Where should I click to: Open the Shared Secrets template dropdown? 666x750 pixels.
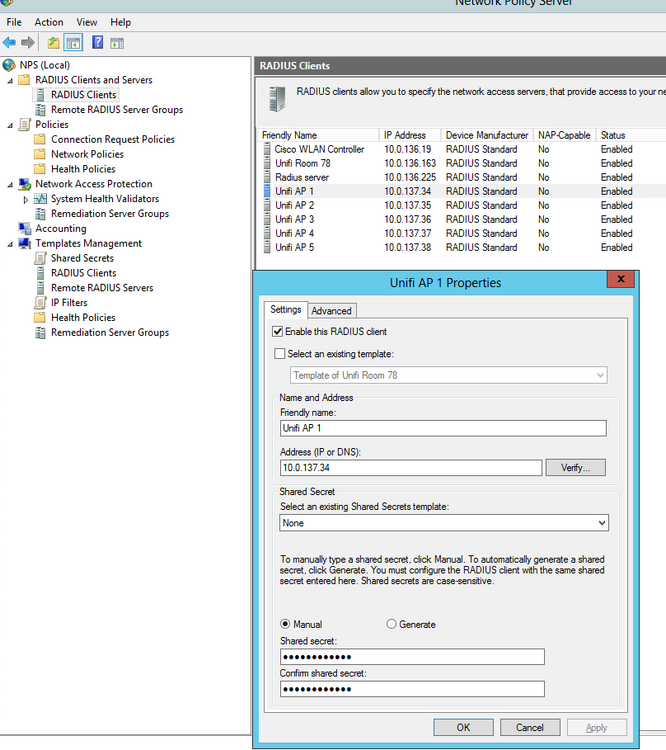click(602, 523)
